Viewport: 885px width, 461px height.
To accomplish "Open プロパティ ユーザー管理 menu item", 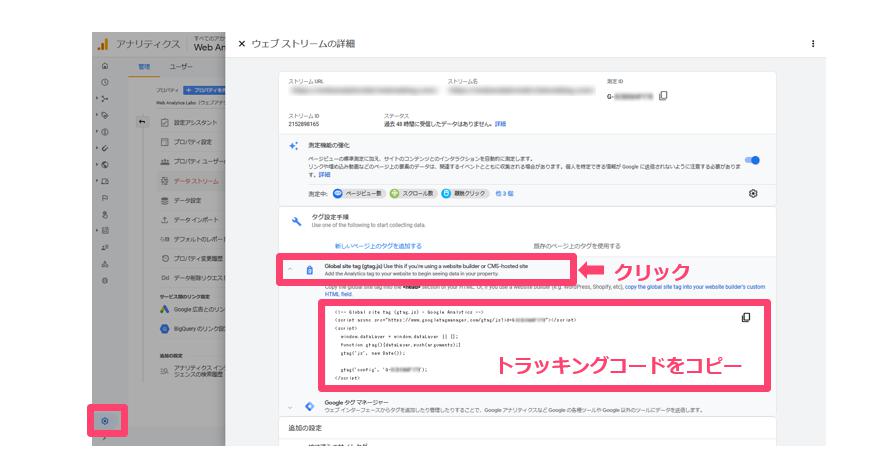I will tap(192, 161).
